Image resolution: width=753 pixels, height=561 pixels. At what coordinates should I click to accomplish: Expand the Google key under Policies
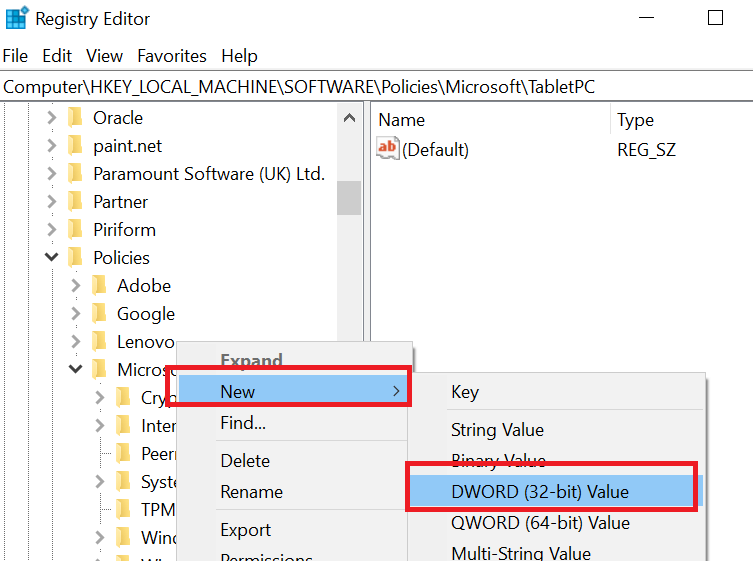[x=76, y=313]
